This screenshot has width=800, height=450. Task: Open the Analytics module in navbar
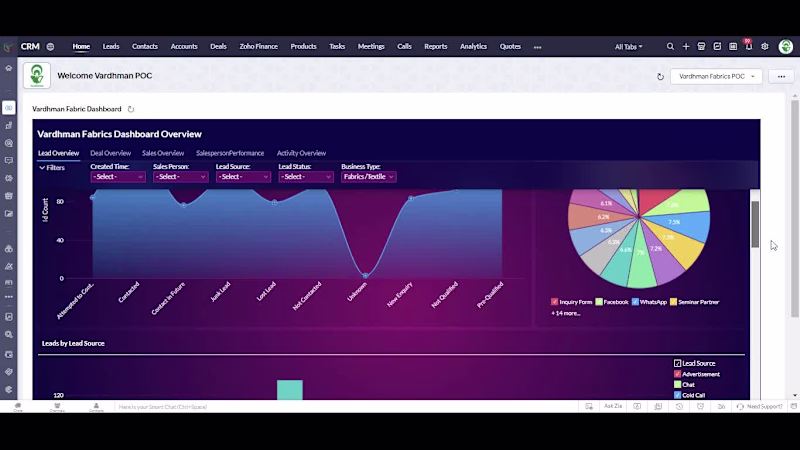click(x=473, y=46)
